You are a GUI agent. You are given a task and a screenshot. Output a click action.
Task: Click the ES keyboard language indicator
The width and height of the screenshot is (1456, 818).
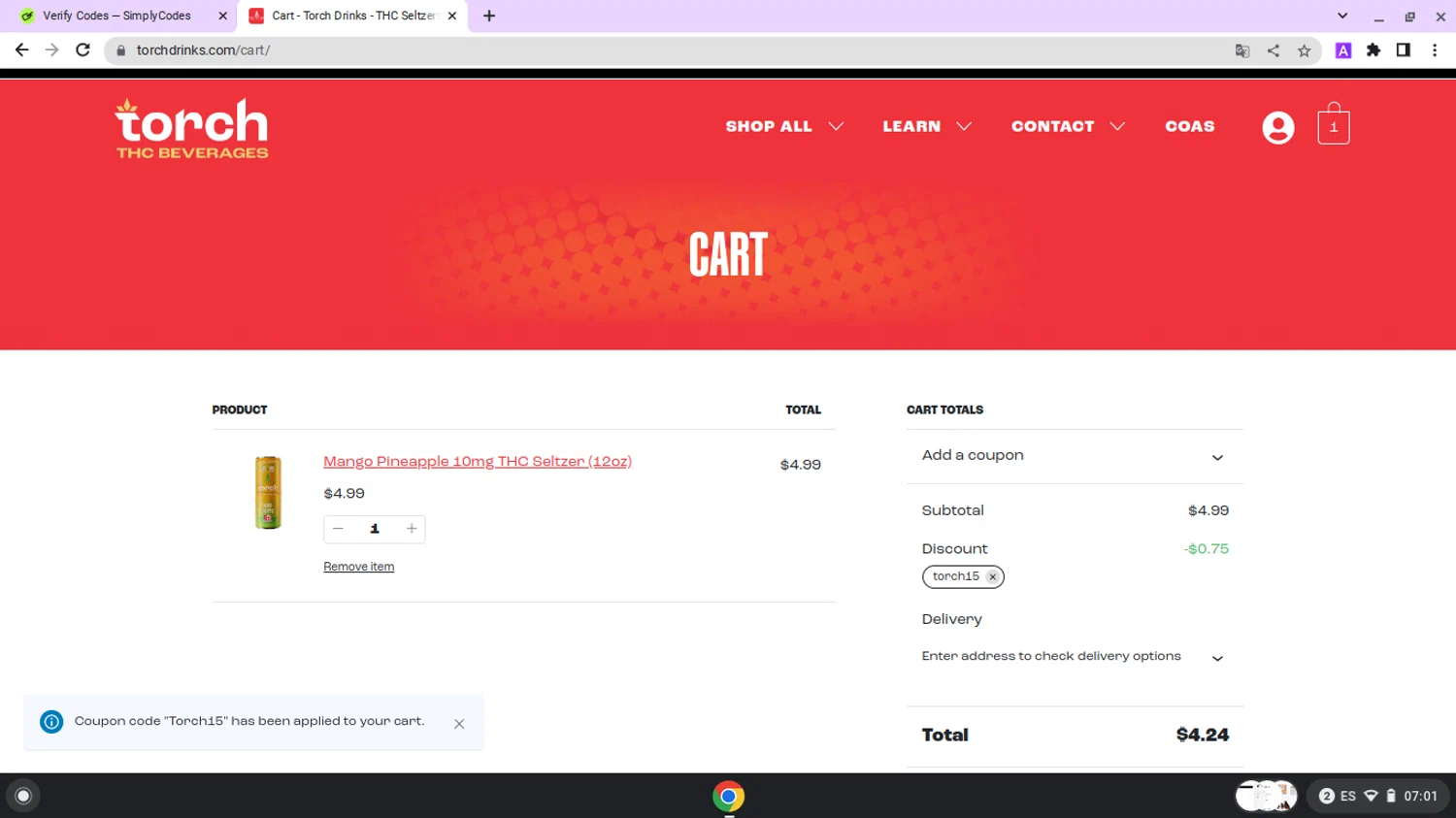(1347, 796)
